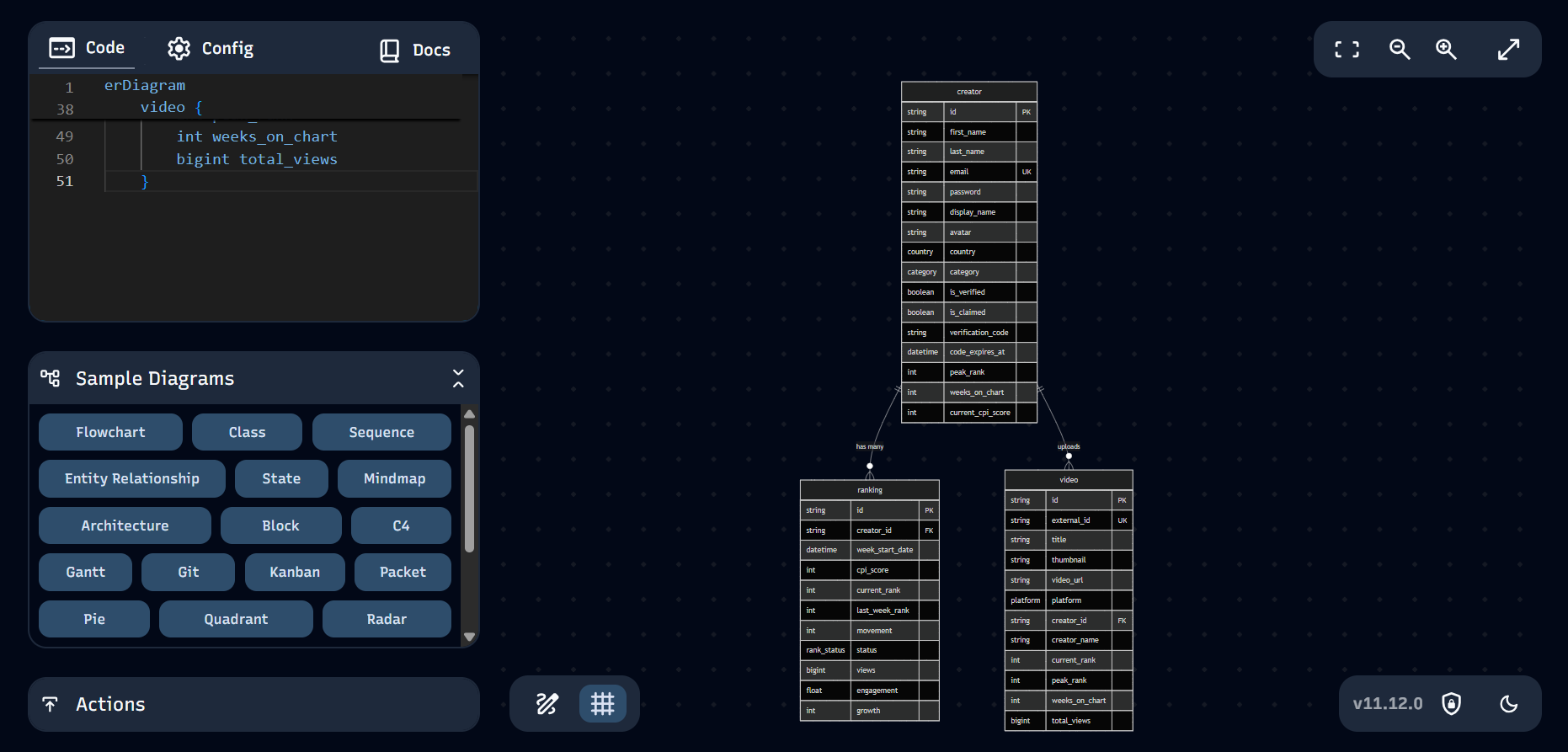Viewport: 1568px width, 752px height.
Task: Click the fit-to-screen view icon
Action: tap(1347, 50)
